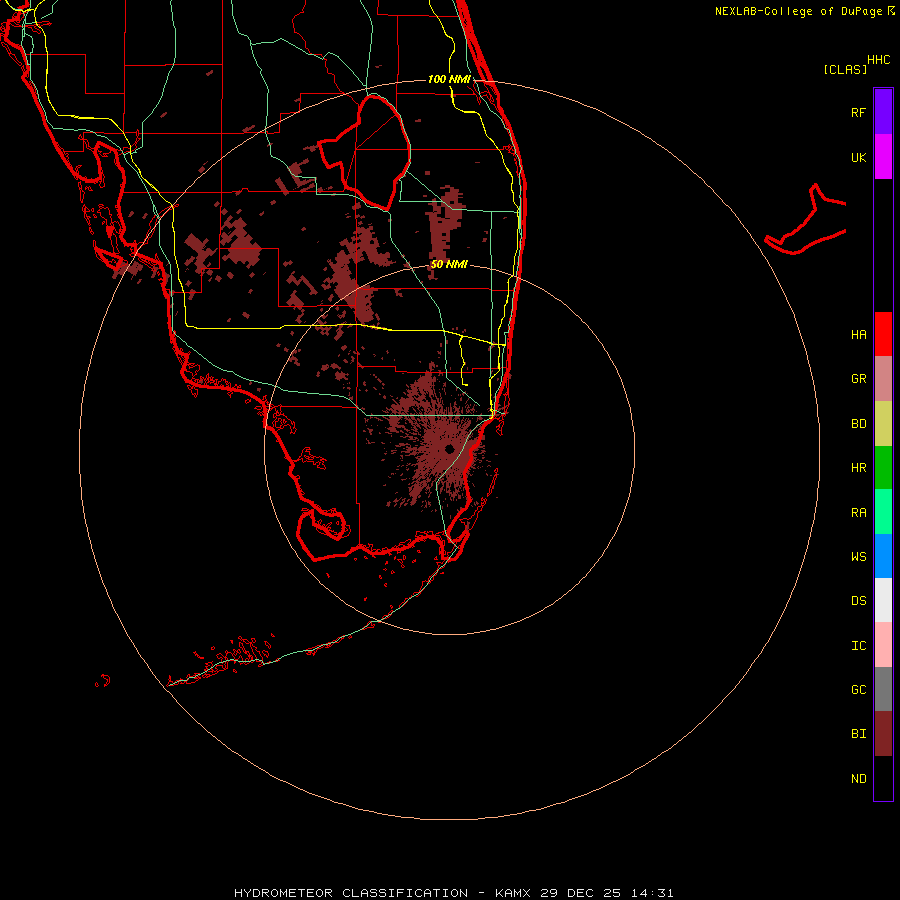Click the 50 NMI range ring label

[x=449, y=264]
